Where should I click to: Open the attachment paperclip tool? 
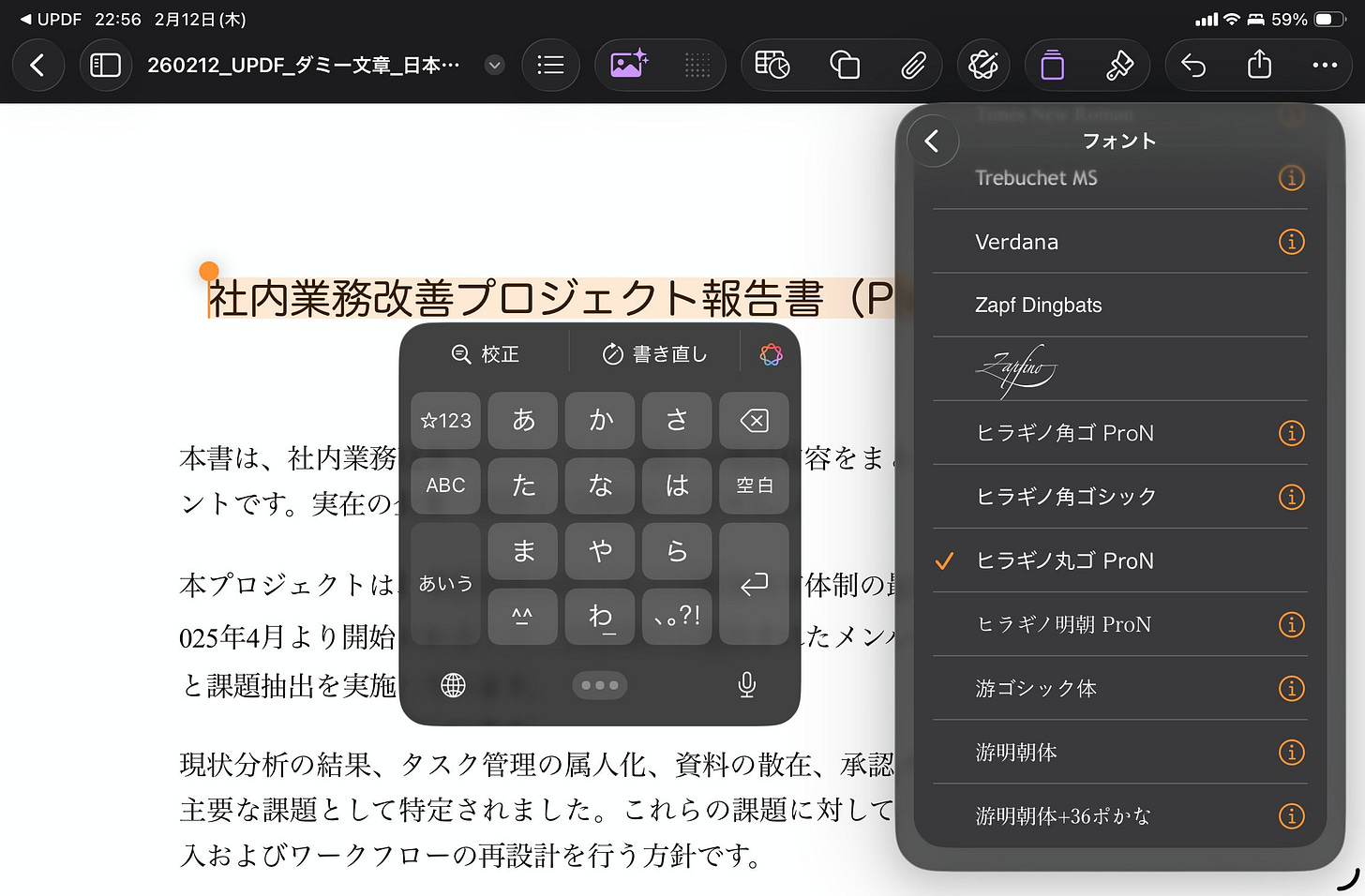[x=914, y=65]
